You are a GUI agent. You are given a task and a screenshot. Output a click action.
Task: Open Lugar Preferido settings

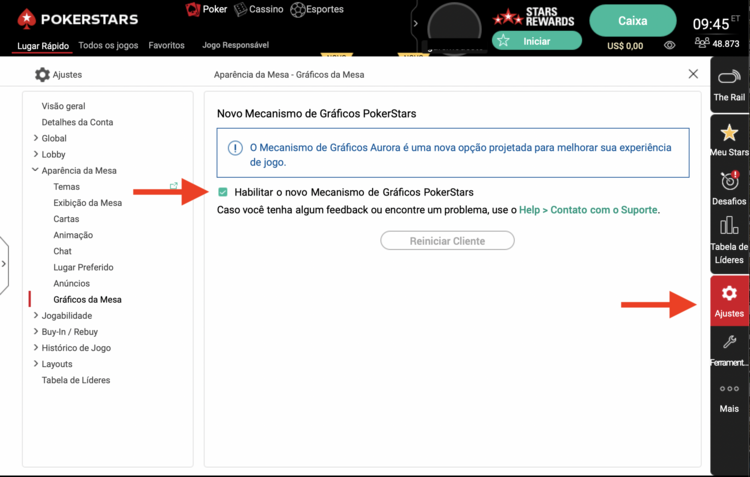tap(83, 267)
